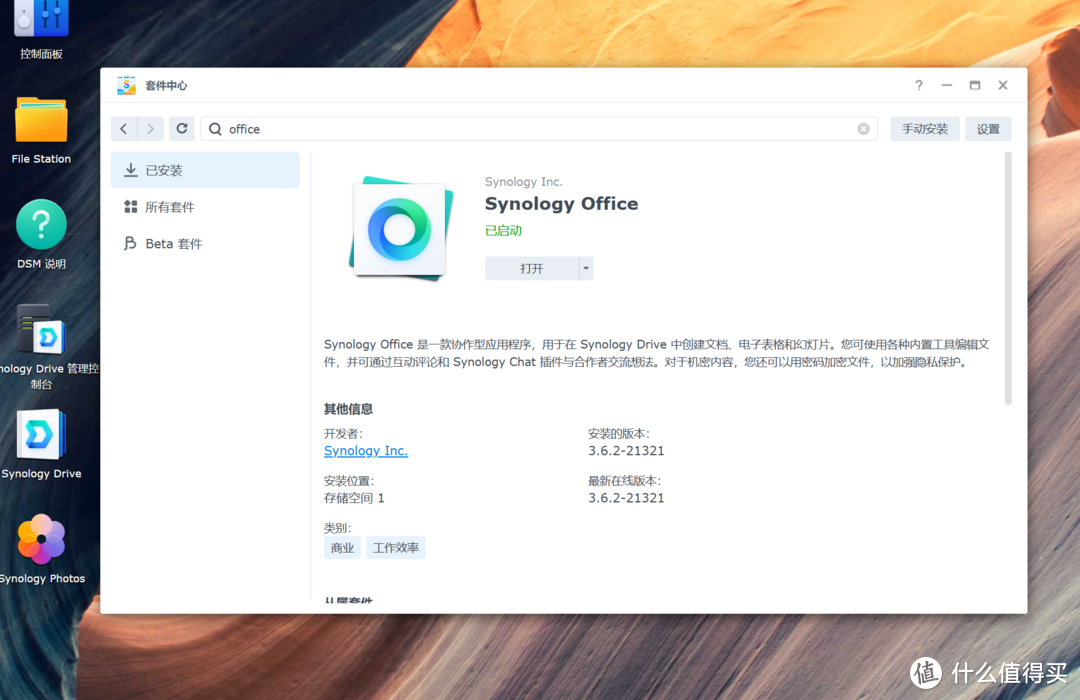
Task: Select the 已安装 installed tab
Action: 205,170
